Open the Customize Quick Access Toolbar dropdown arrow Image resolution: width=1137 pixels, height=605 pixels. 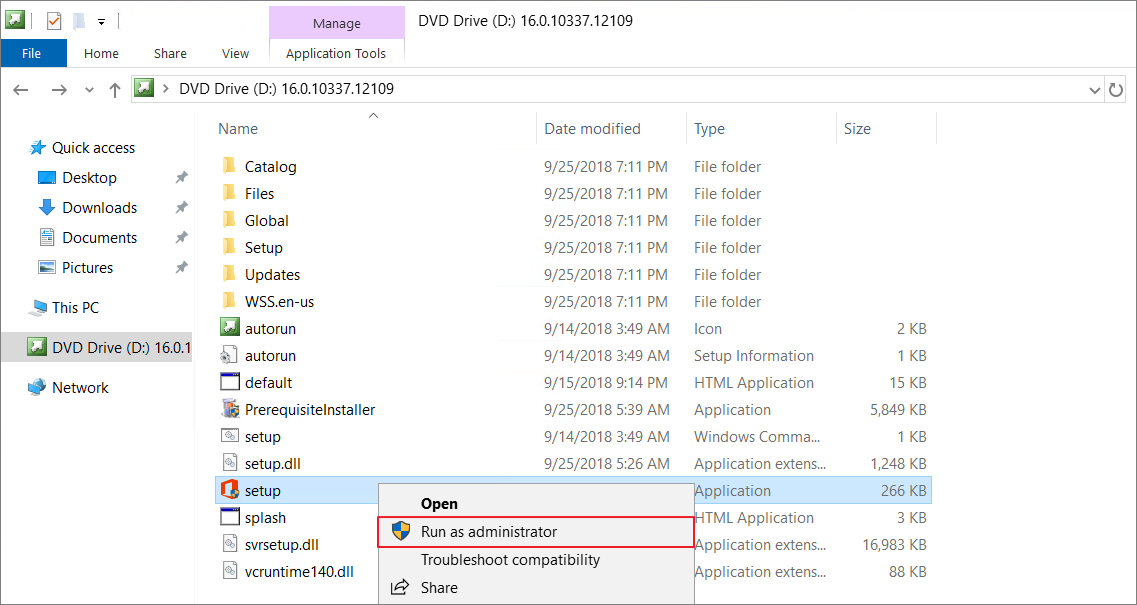click(102, 22)
